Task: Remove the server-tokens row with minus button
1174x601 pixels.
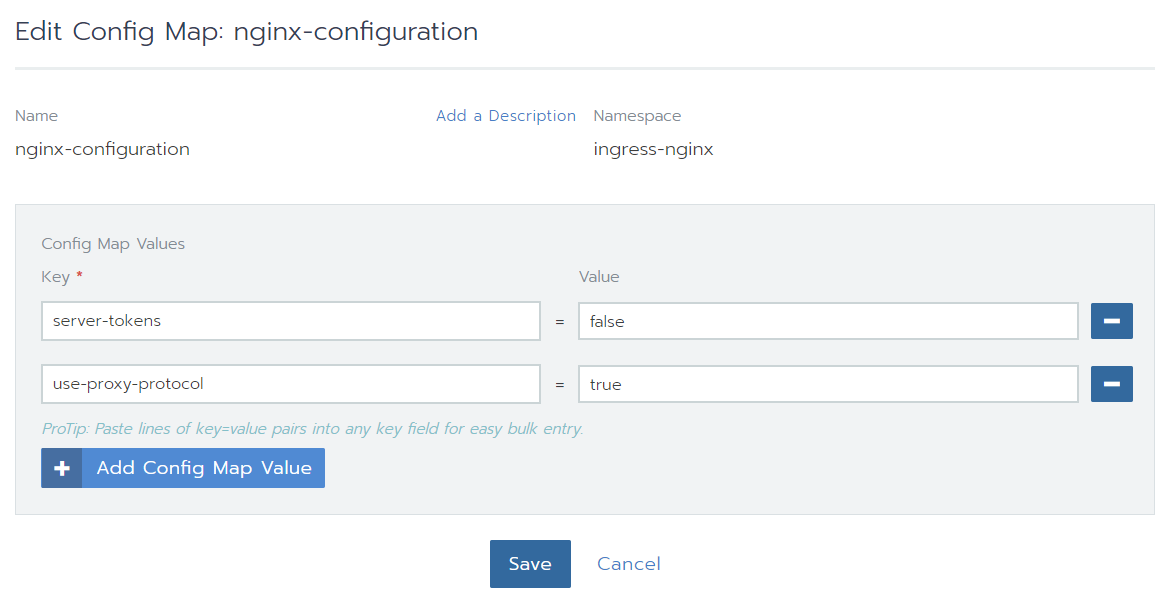Action: (x=1111, y=321)
